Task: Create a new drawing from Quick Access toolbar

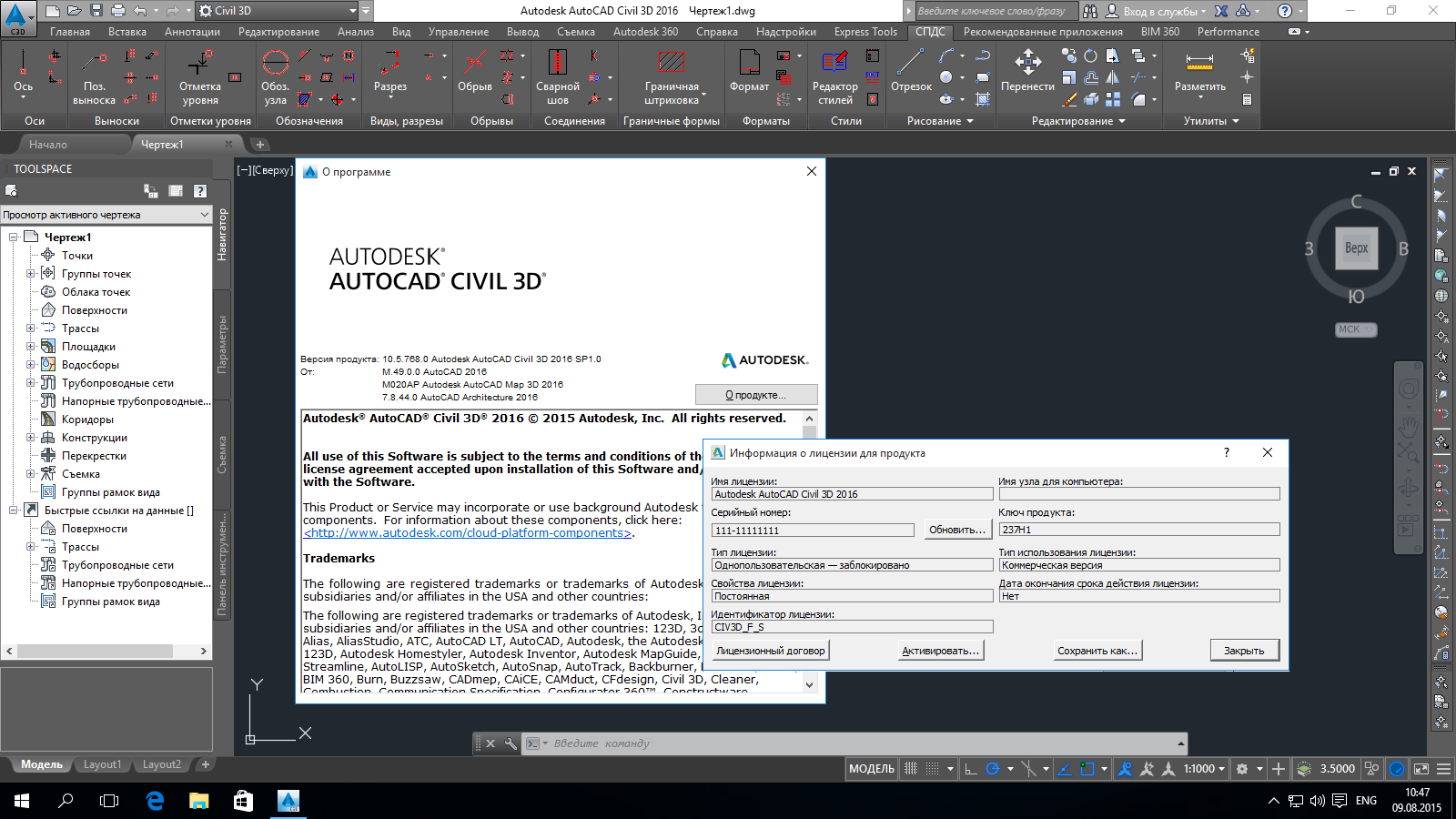Action: click(52, 11)
